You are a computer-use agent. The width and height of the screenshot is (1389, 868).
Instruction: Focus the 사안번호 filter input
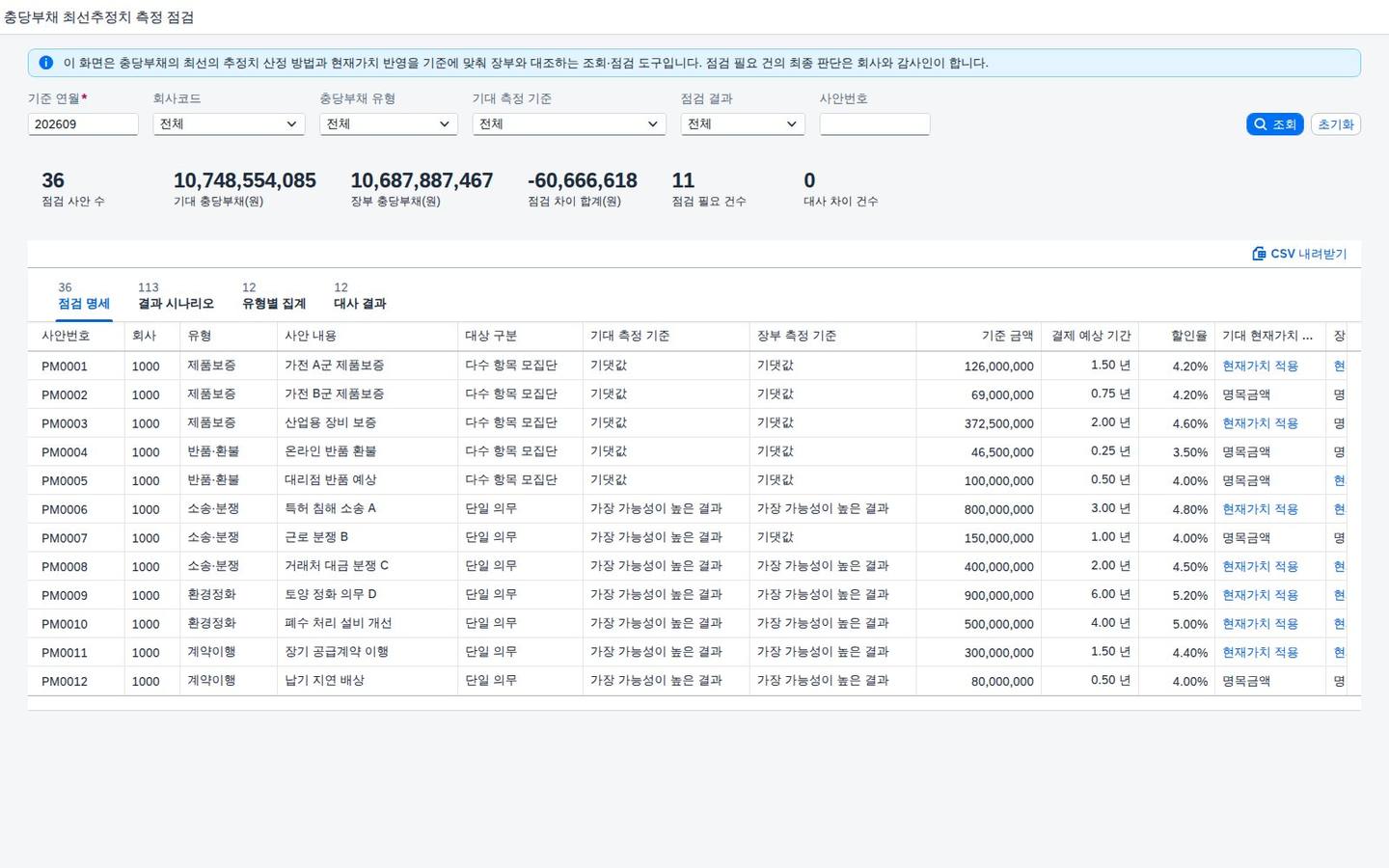(x=875, y=124)
